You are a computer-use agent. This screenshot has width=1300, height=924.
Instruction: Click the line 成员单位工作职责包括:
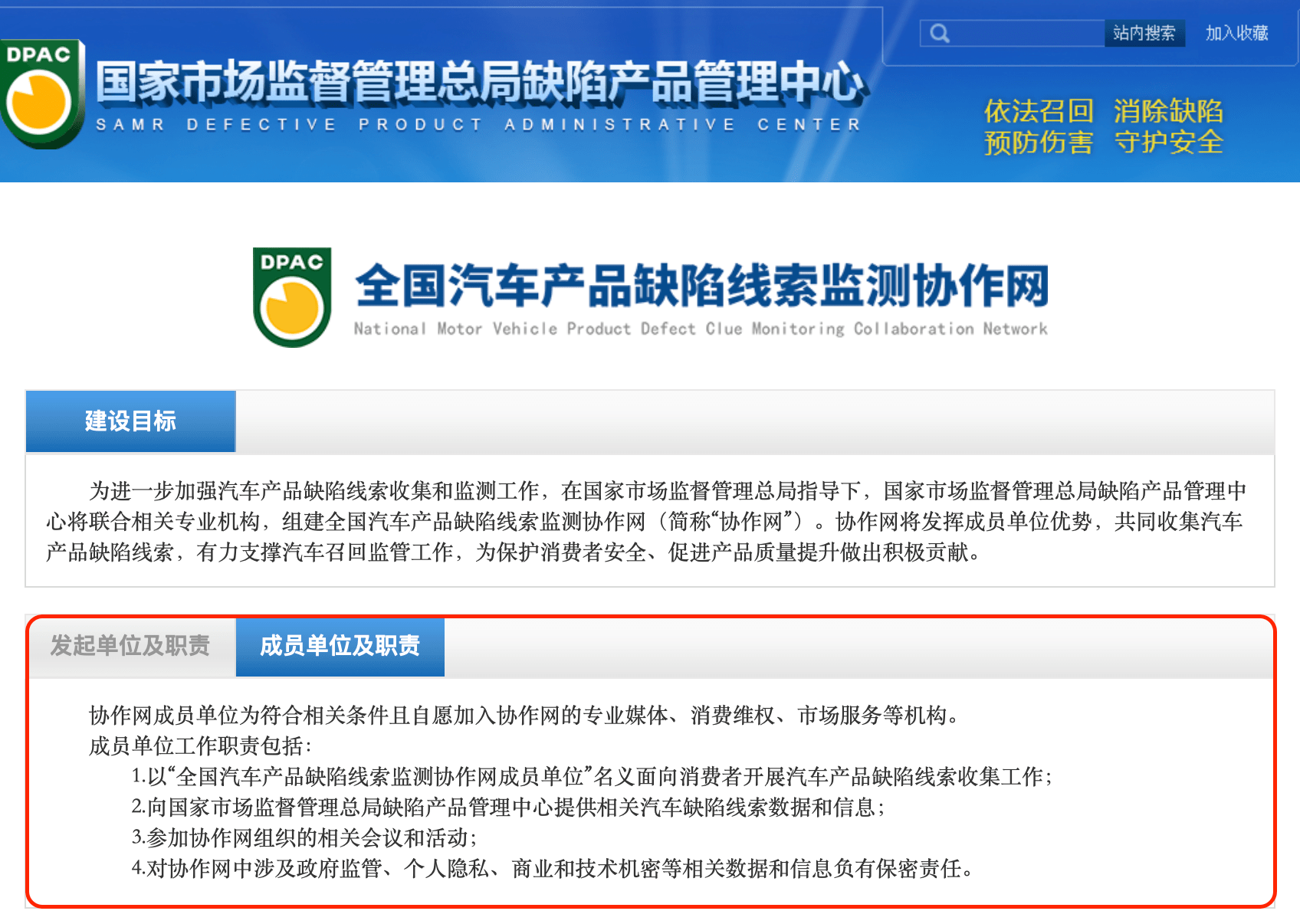click(x=200, y=745)
